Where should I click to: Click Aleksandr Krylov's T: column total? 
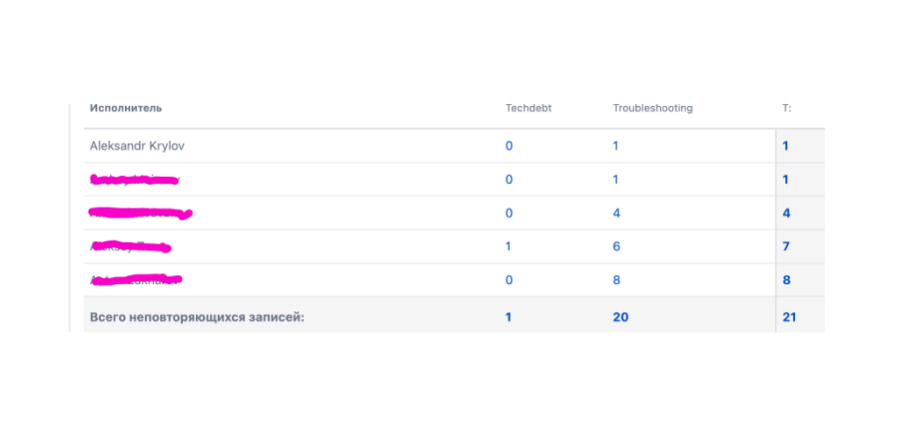(x=786, y=146)
